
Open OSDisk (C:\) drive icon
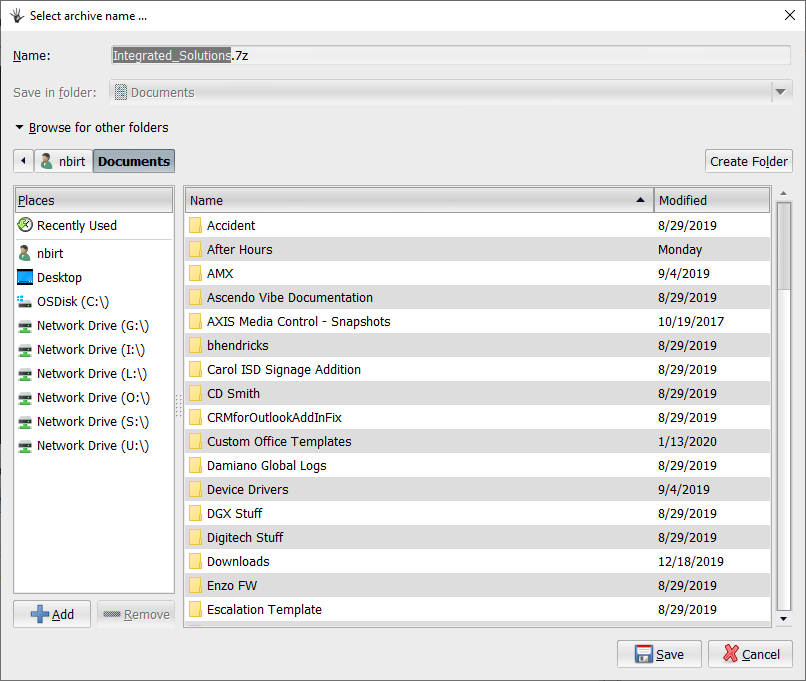(x=25, y=302)
